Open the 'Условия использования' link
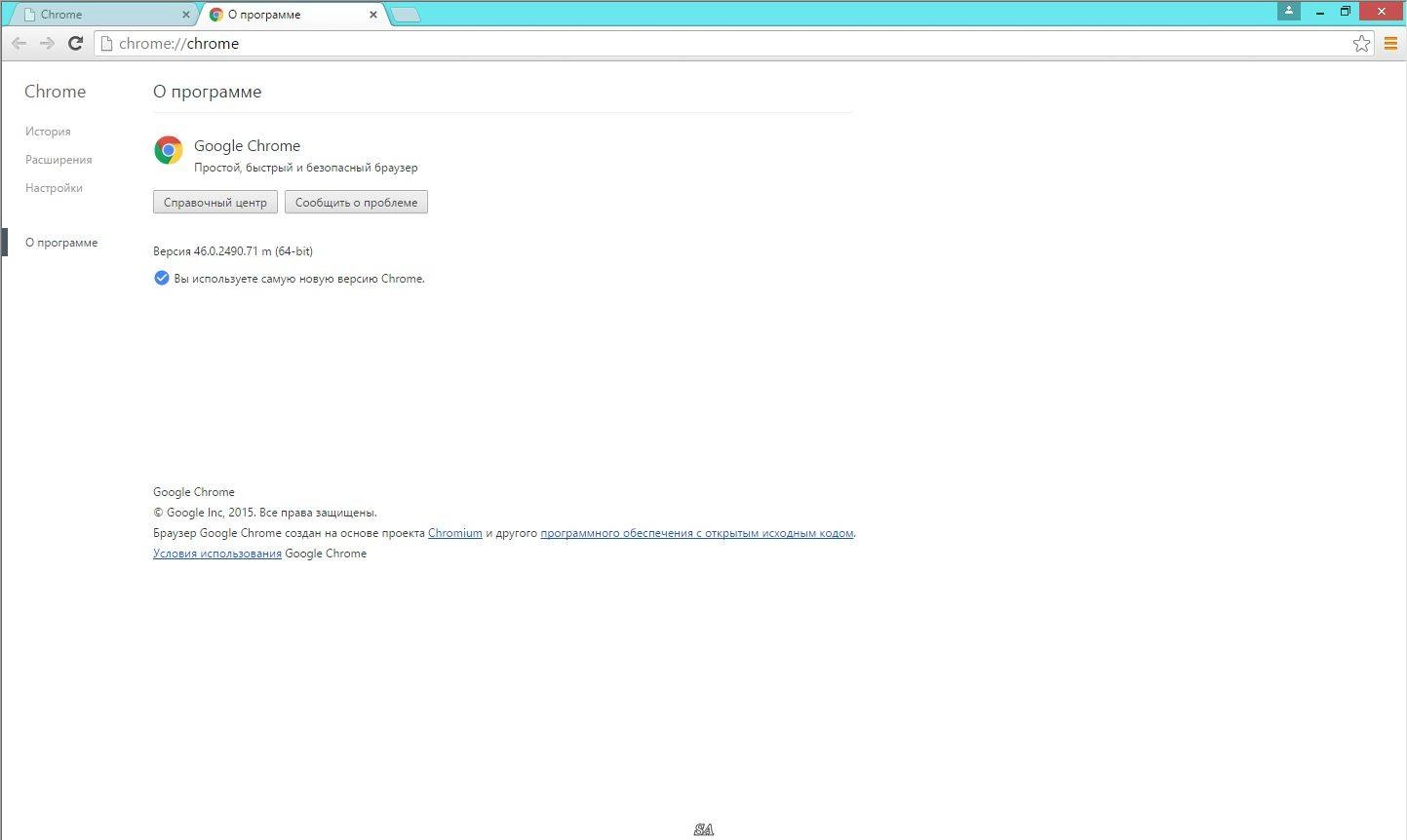This screenshot has width=1407, height=840. (217, 554)
